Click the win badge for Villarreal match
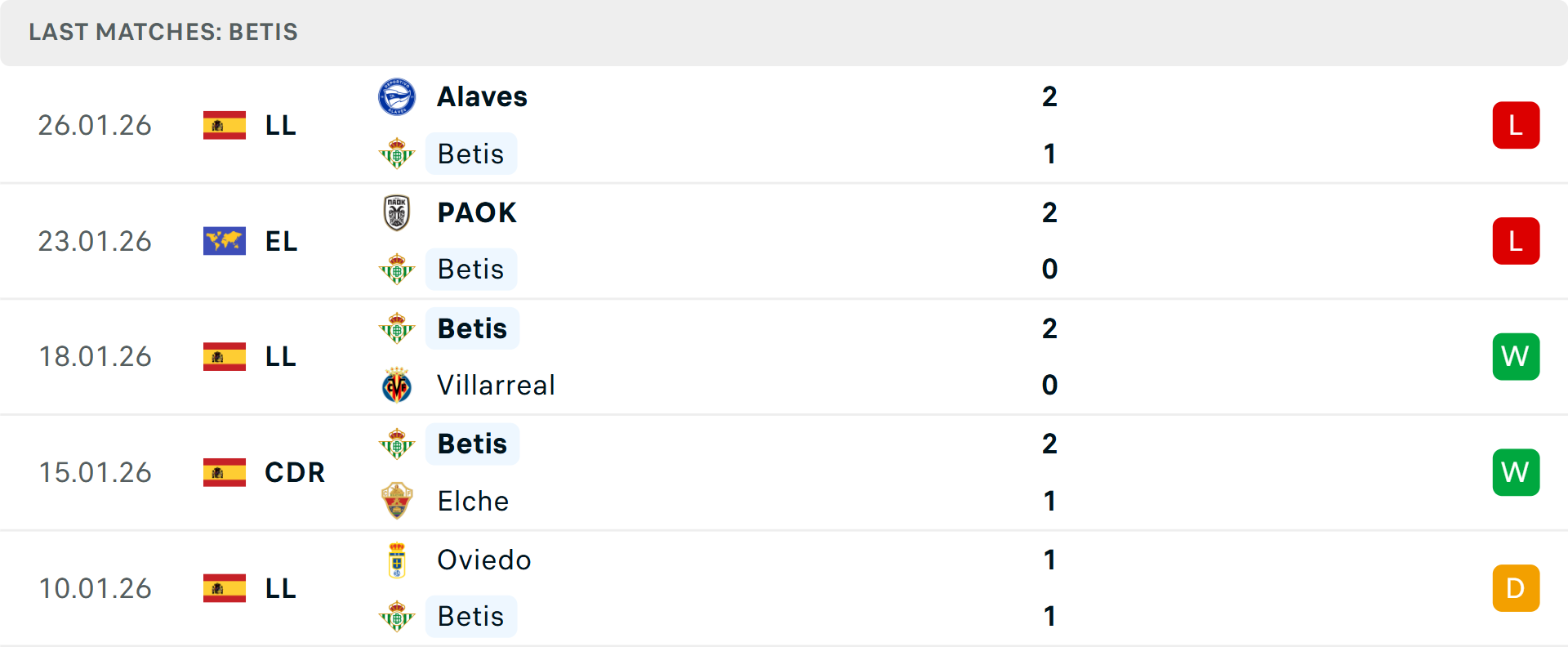 (1516, 357)
